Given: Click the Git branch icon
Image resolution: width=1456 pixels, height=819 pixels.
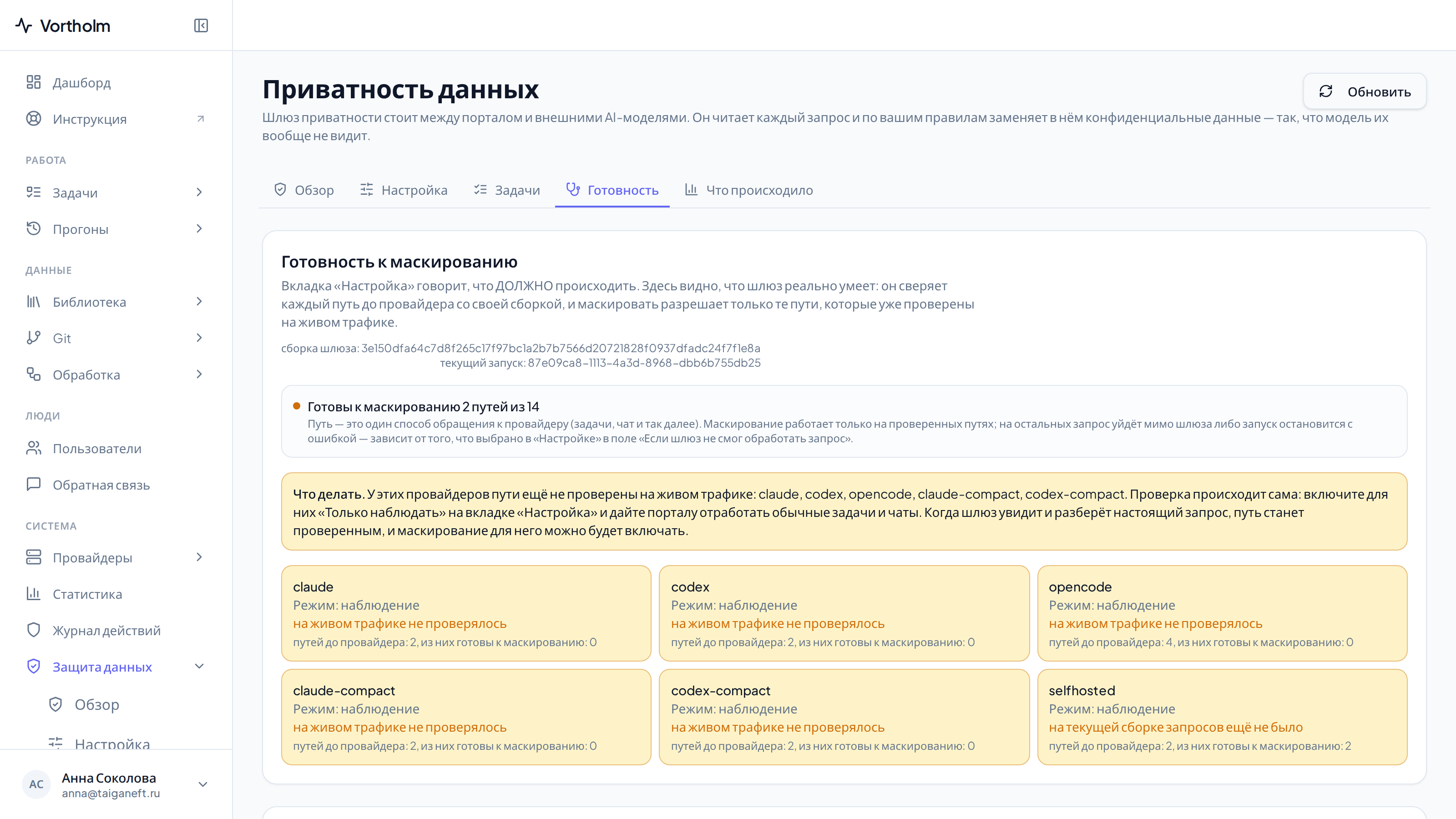Looking at the screenshot, I should point(33,338).
